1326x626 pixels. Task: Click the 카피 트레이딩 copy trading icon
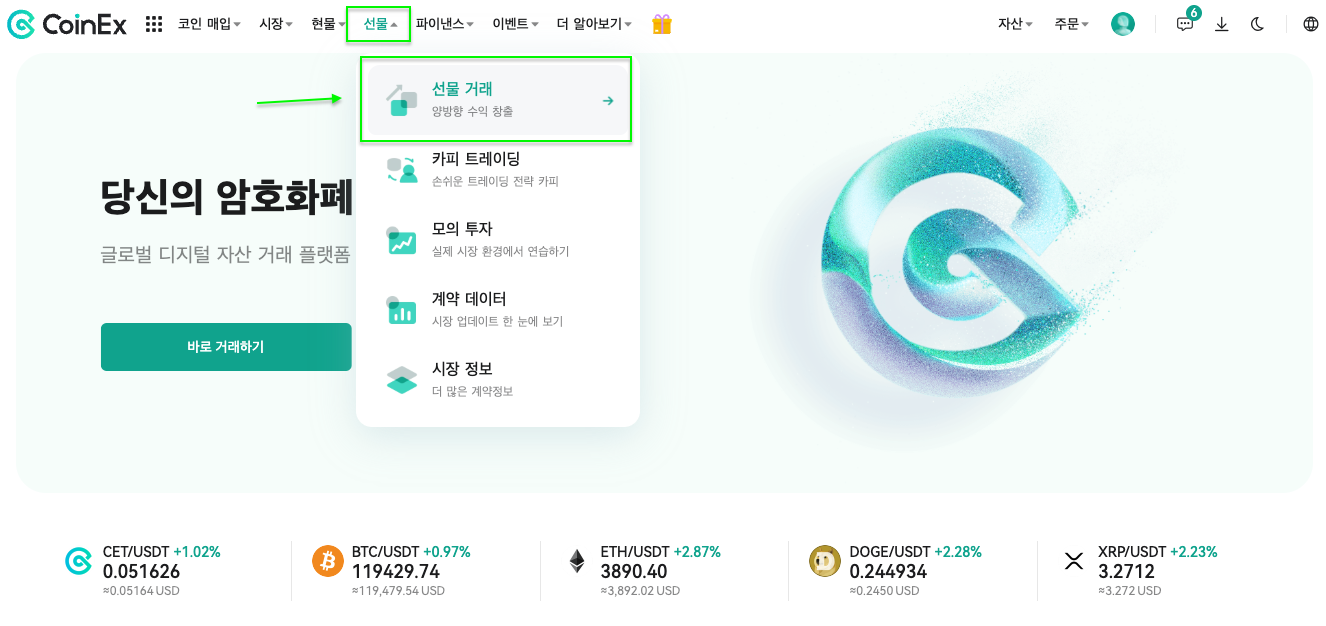[401, 167]
